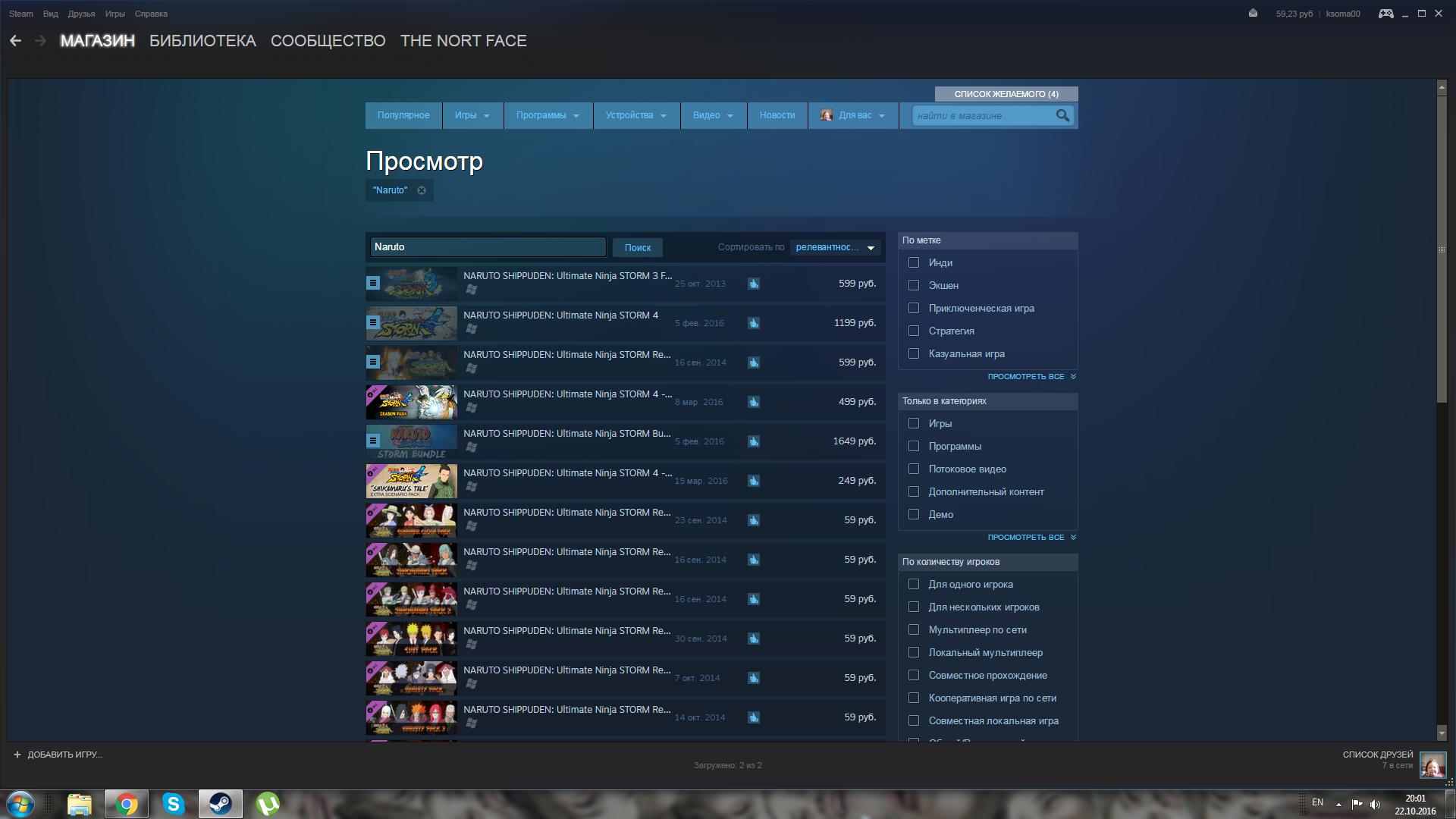Click Steam icon for 1199 руб. STORM 4 row
This screenshot has width=1456, height=819.
[x=754, y=323]
